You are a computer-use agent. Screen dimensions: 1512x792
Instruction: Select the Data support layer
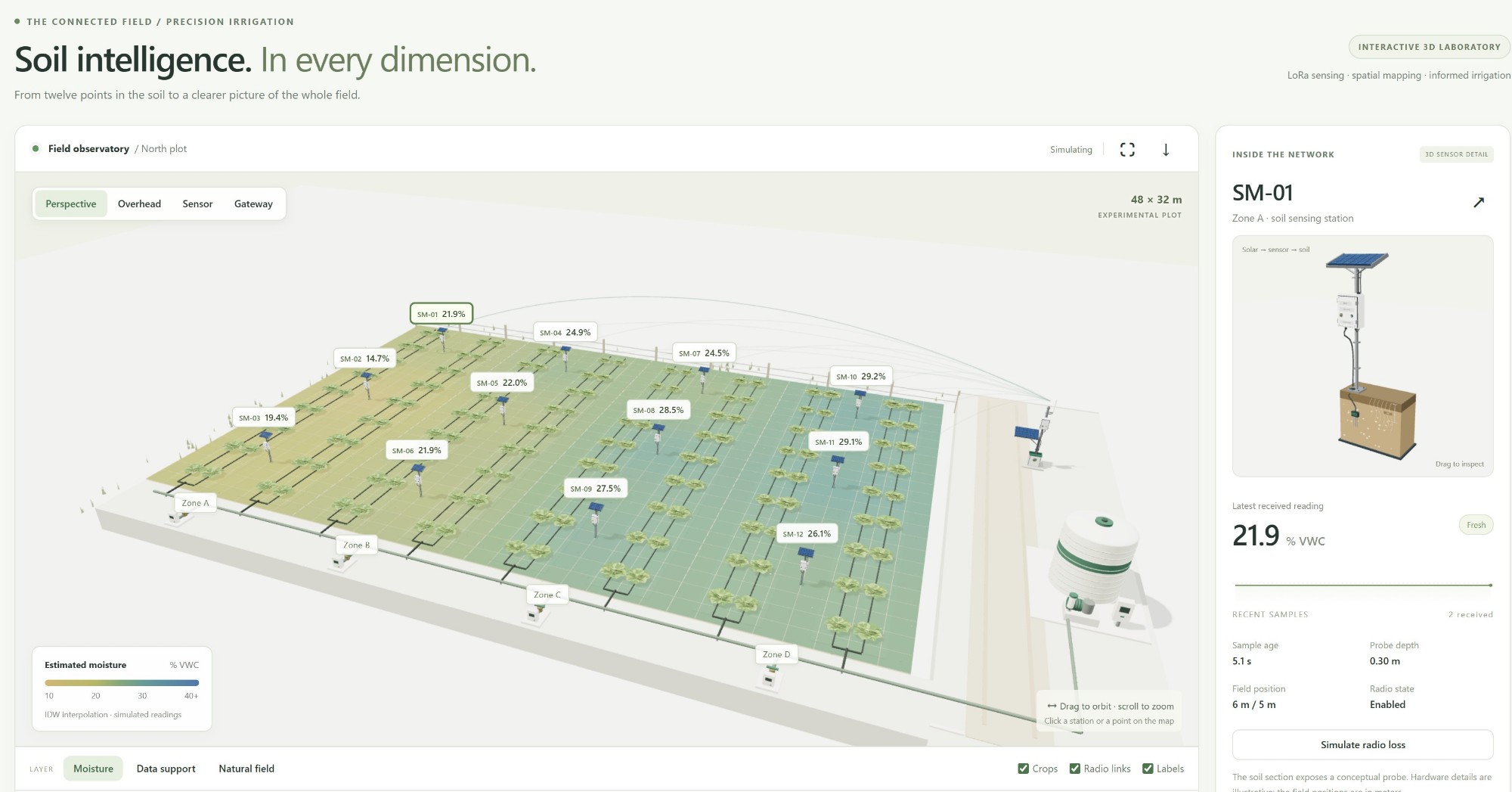(166, 769)
